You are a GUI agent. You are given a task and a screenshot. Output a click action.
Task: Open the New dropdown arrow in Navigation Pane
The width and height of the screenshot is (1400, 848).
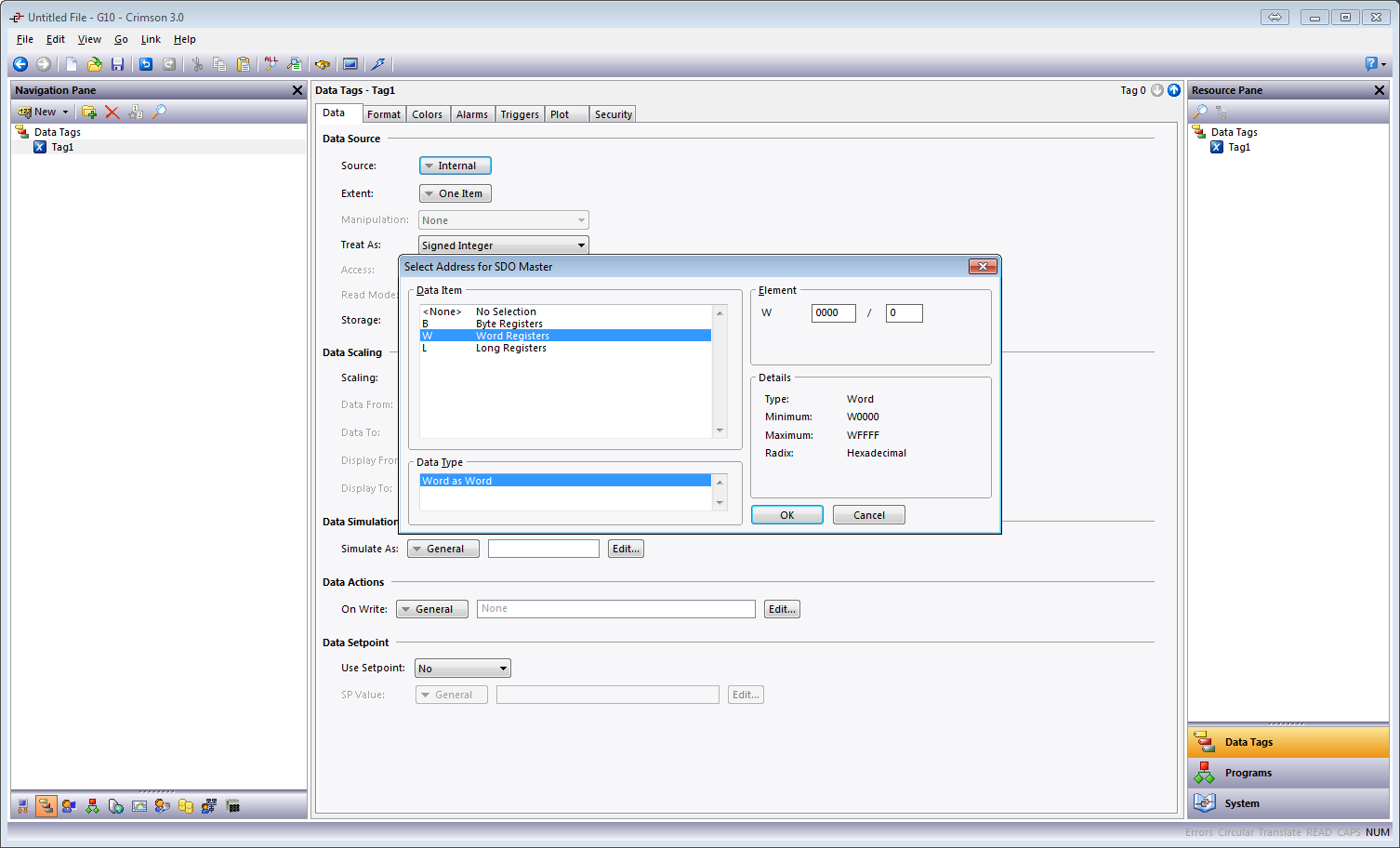[x=65, y=112]
